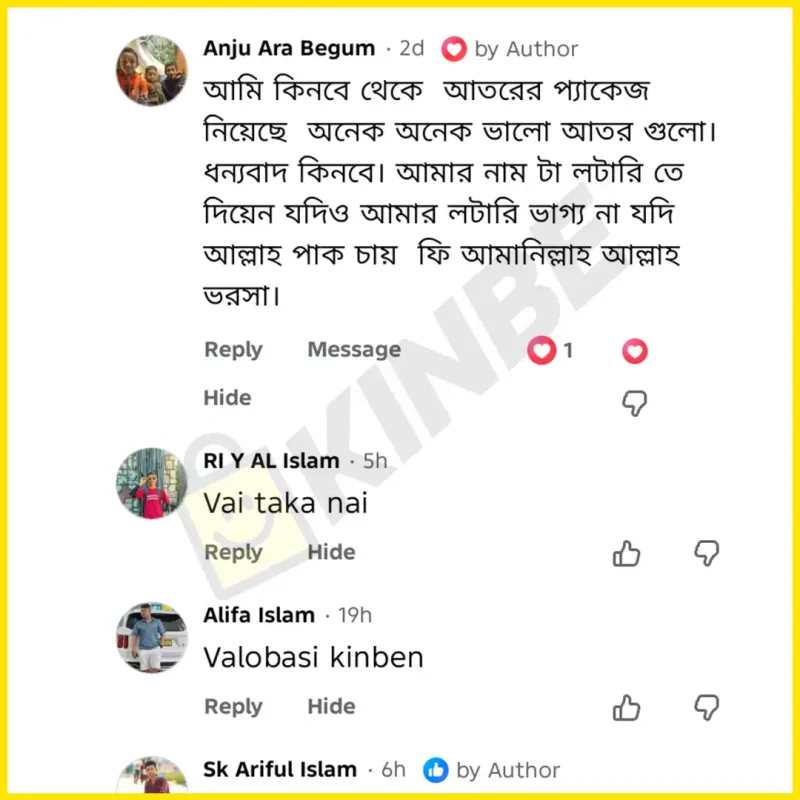Message Anju Ara Begum

pos(354,349)
